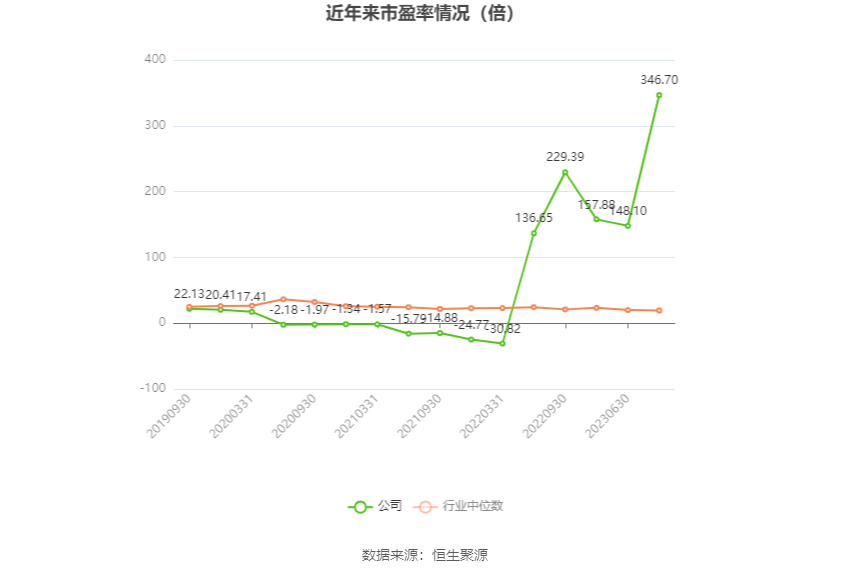This screenshot has height=575, width=850.
Task: Click the 20220930 x-axis label
Action: point(544,416)
